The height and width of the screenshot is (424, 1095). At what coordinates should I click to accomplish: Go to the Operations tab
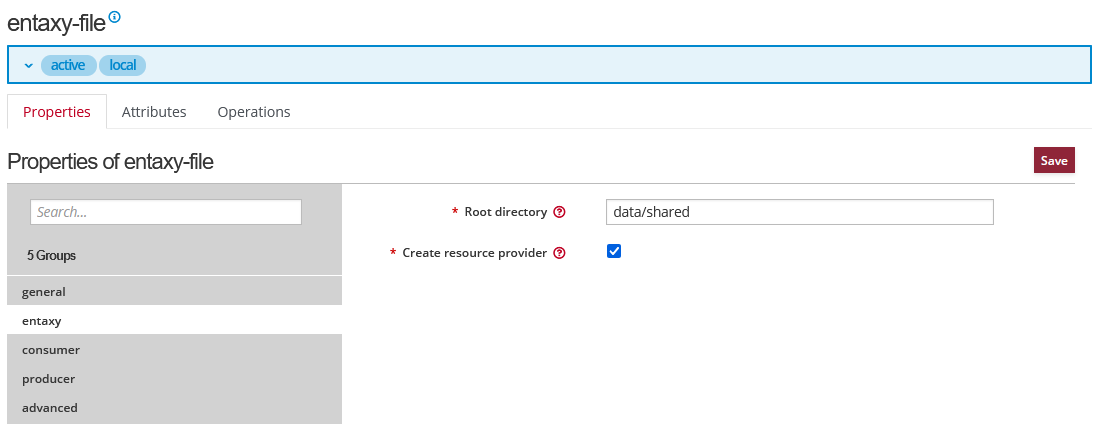tap(254, 112)
